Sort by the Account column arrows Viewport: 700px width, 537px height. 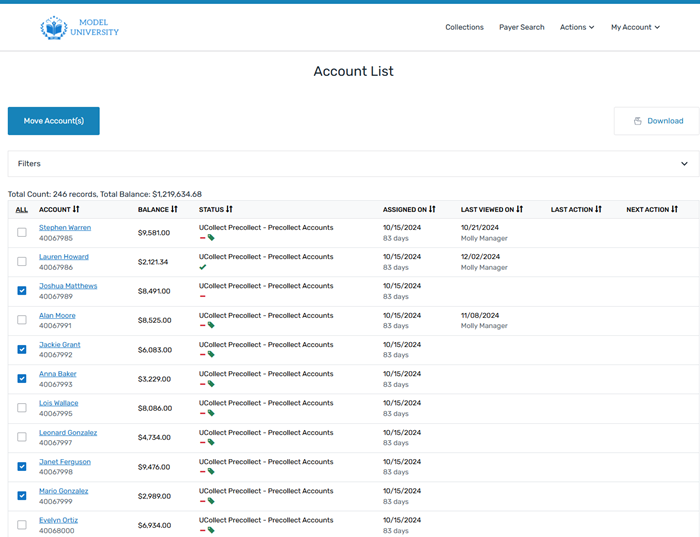(76, 210)
